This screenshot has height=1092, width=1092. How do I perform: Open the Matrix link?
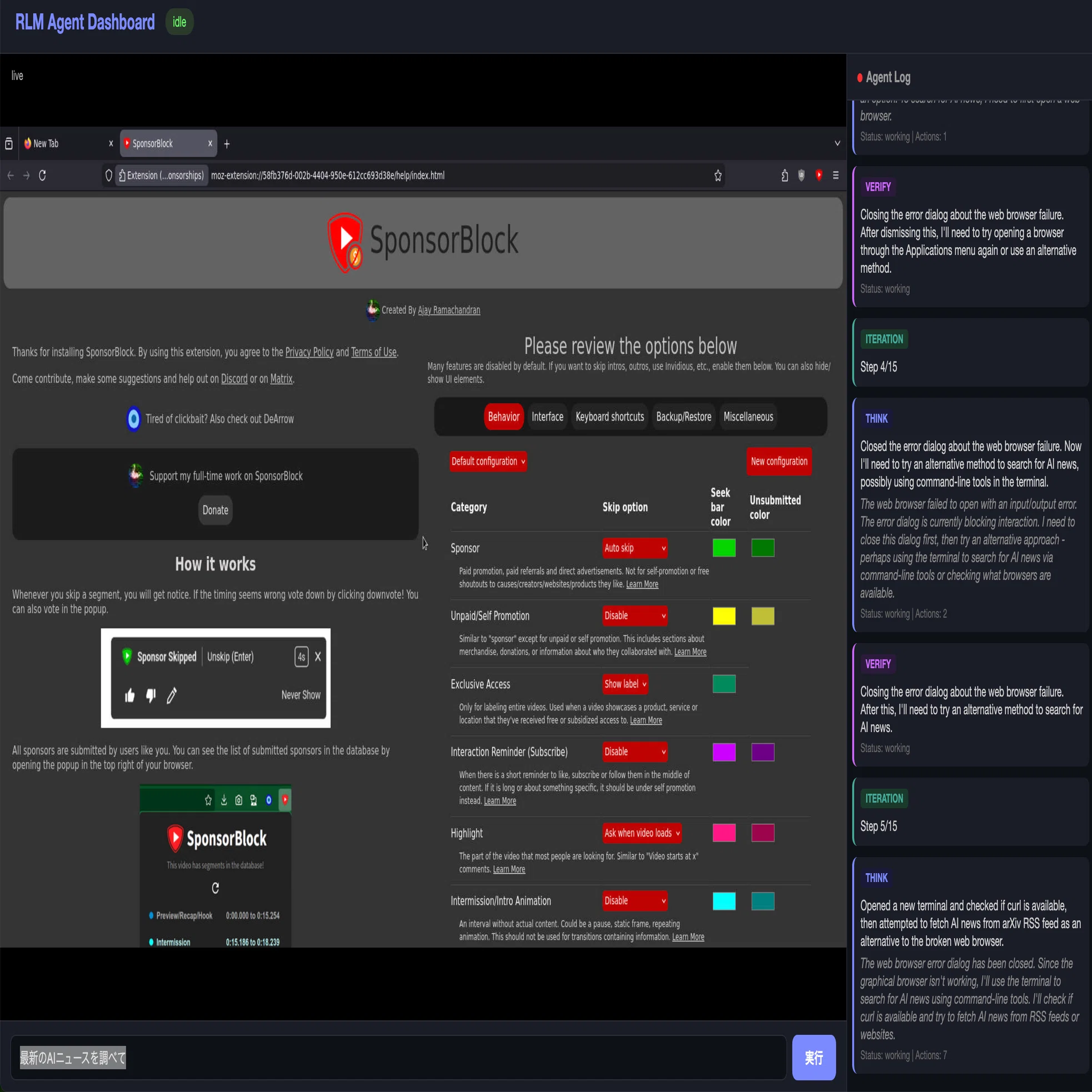(x=281, y=379)
